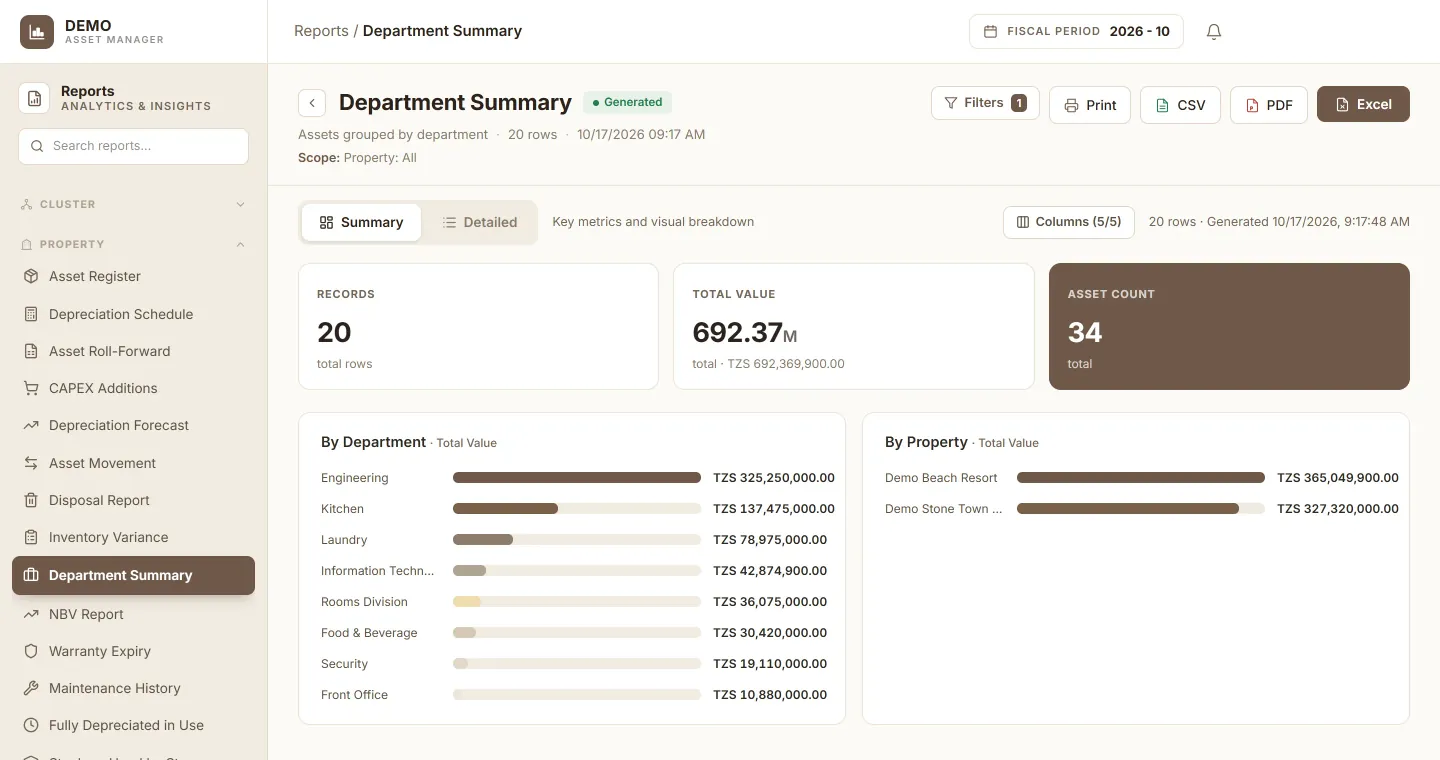Open Depreciation Schedule report
The height and width of the screenshot is (760, 1440).
click(133, 314)
